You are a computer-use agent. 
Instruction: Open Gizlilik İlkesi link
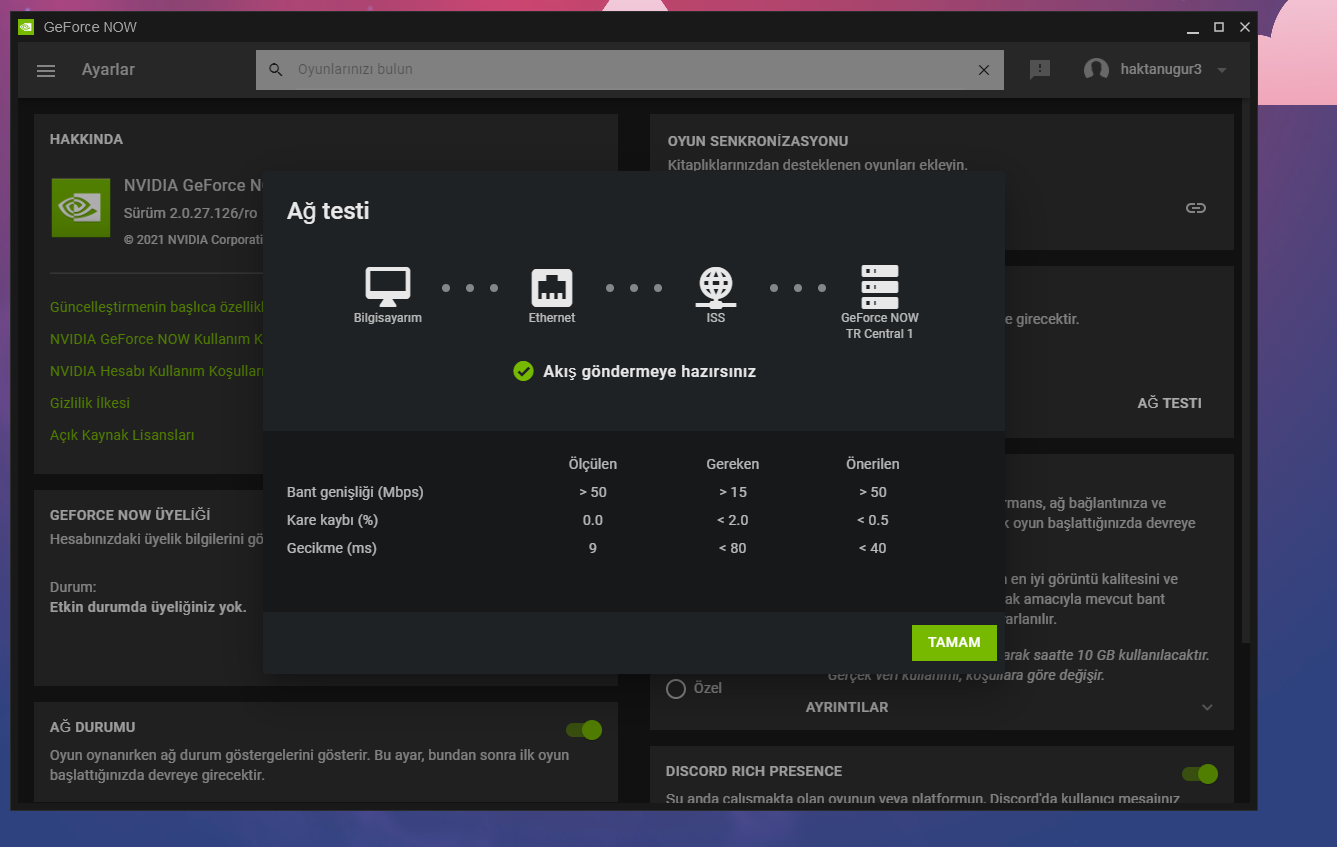click(x=90, y=403)
